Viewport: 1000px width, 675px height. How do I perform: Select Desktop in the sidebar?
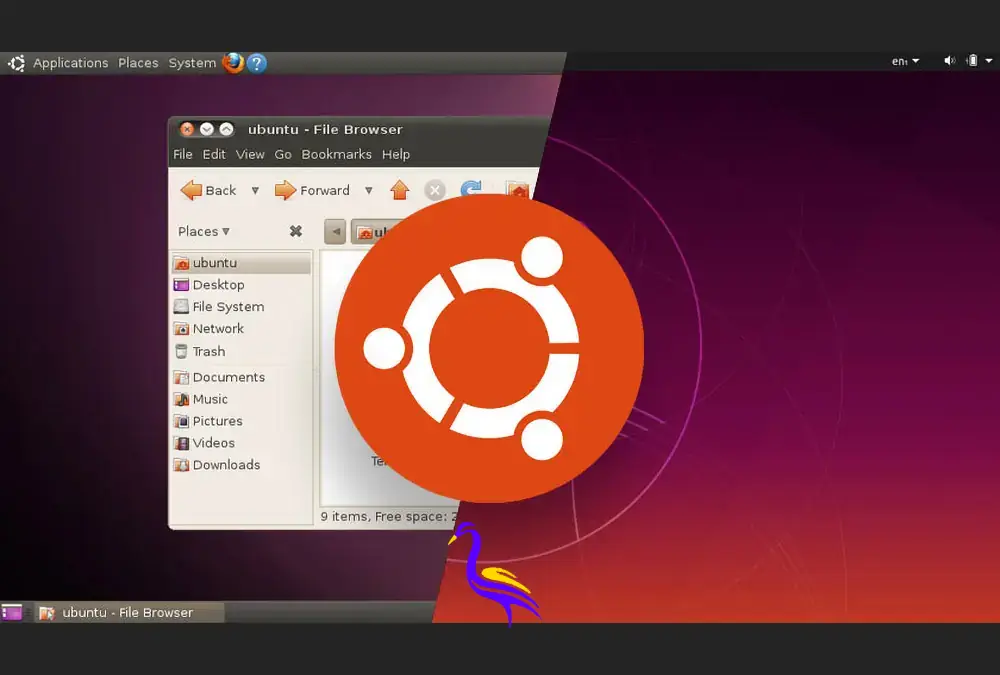[241, 285]
